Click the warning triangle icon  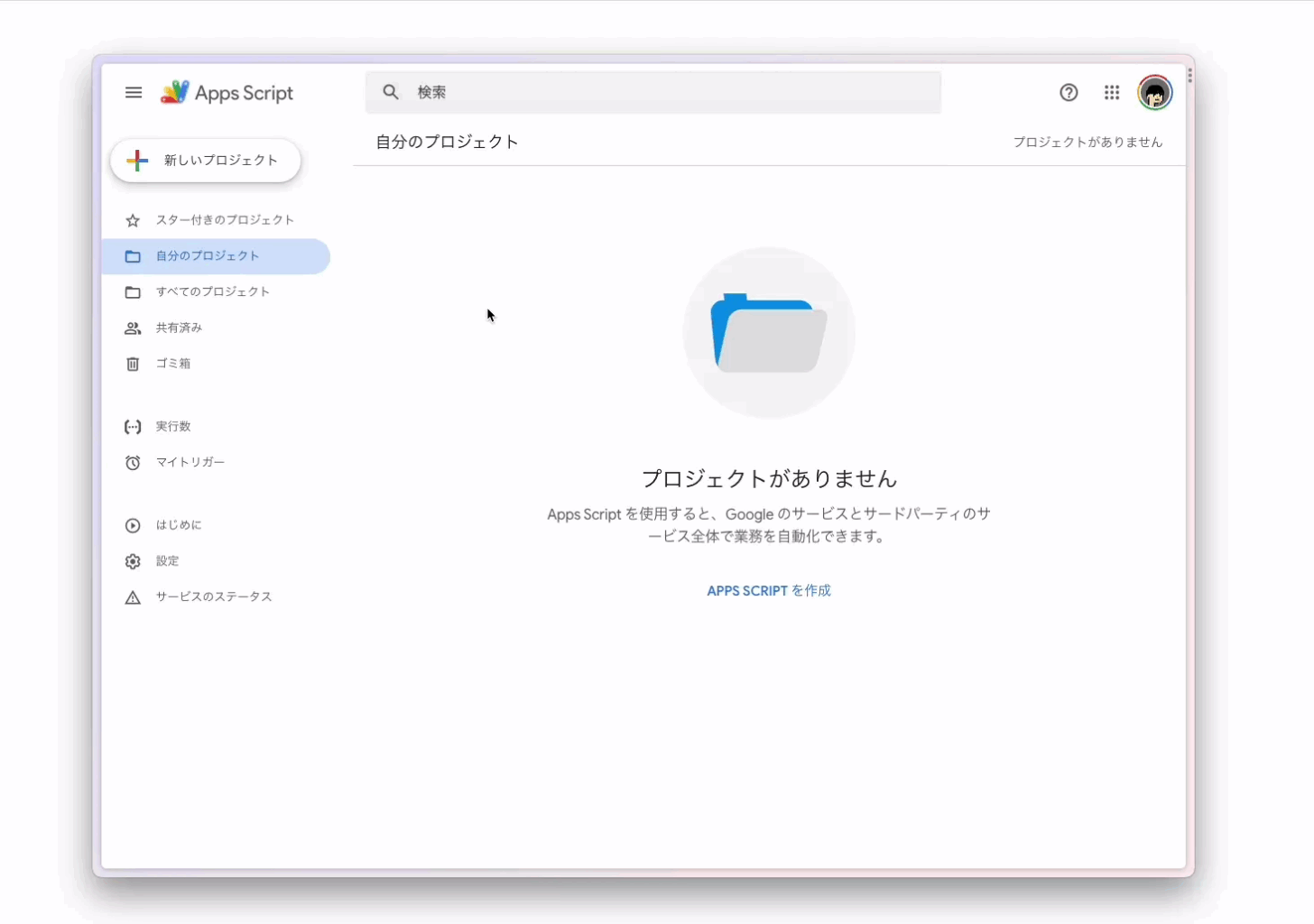coord(133,597)
